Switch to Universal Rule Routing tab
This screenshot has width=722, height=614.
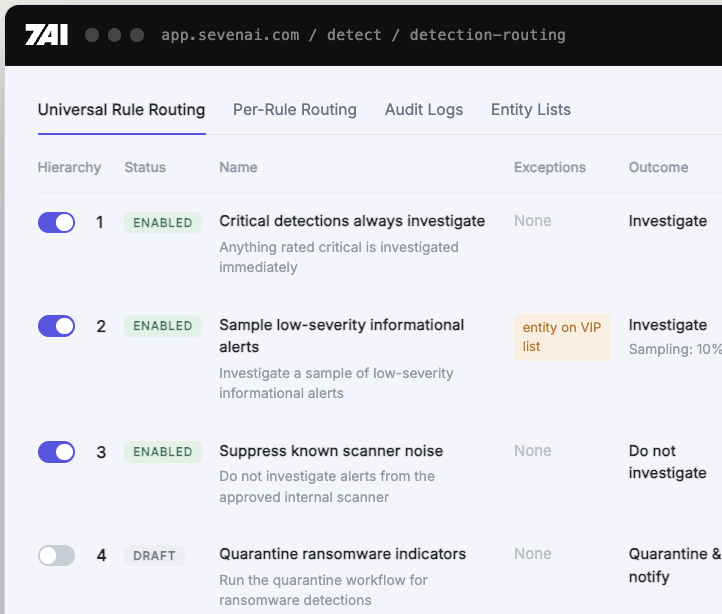(122, 110)
